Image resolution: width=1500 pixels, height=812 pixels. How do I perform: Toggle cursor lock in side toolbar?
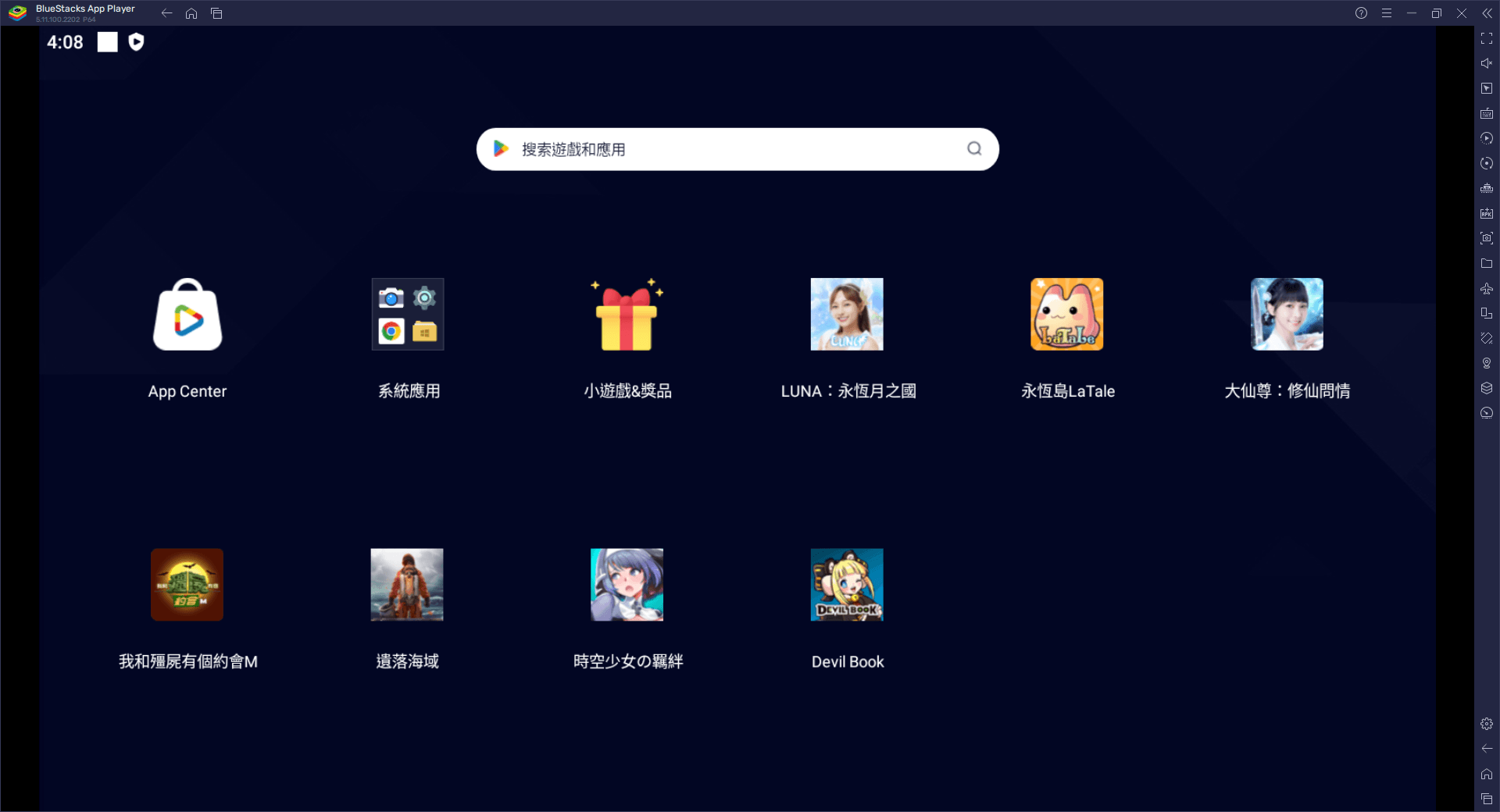[1487, 88]
